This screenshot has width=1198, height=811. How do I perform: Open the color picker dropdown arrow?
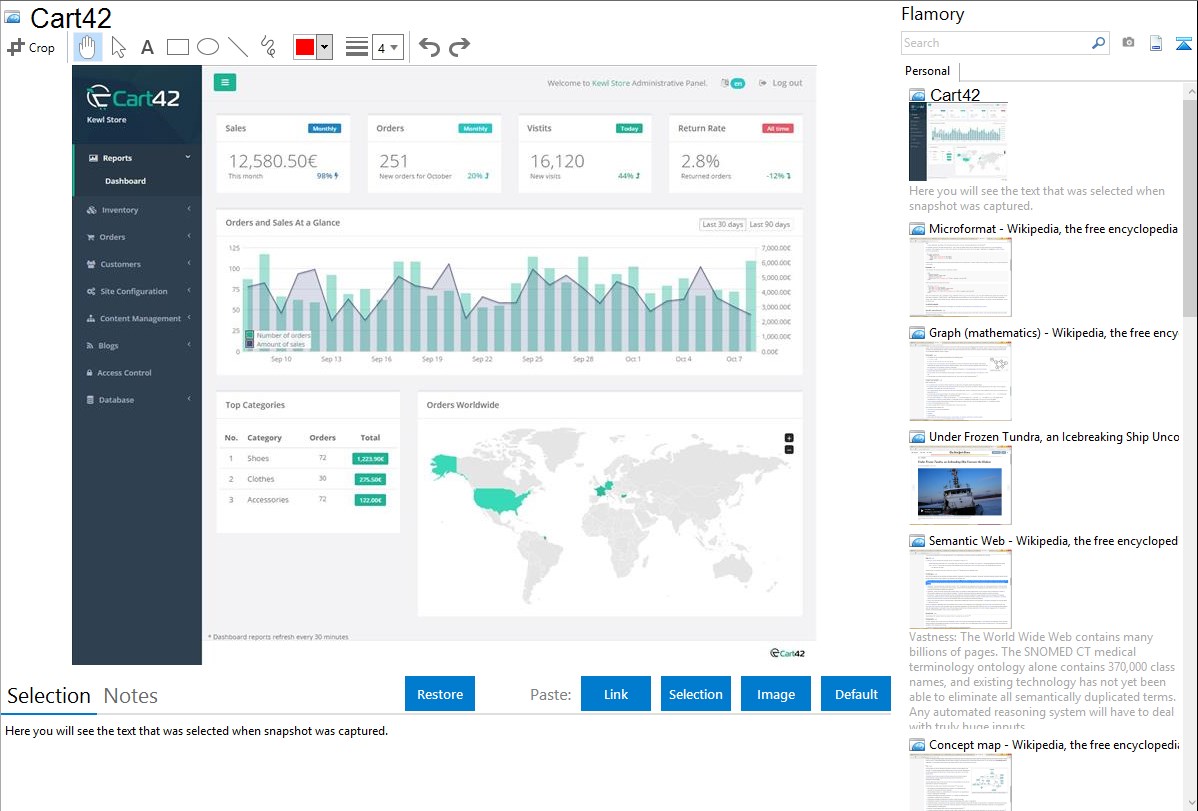click(x=325, y=47)
